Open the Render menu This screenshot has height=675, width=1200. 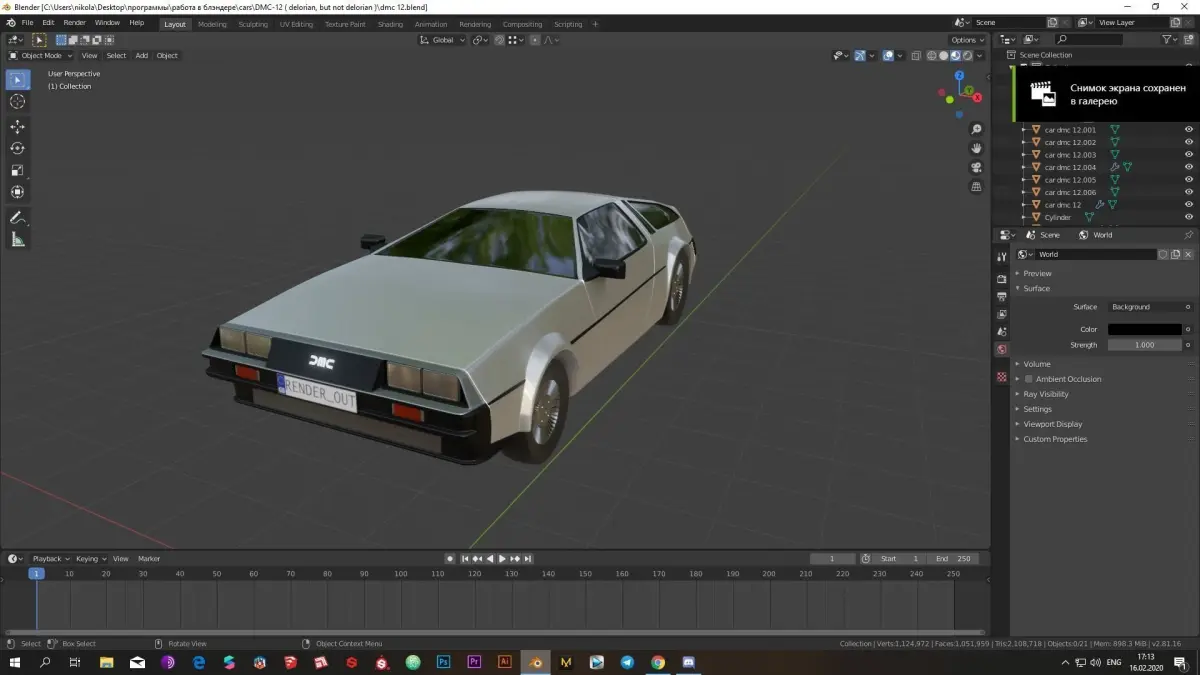pos(74,22)
